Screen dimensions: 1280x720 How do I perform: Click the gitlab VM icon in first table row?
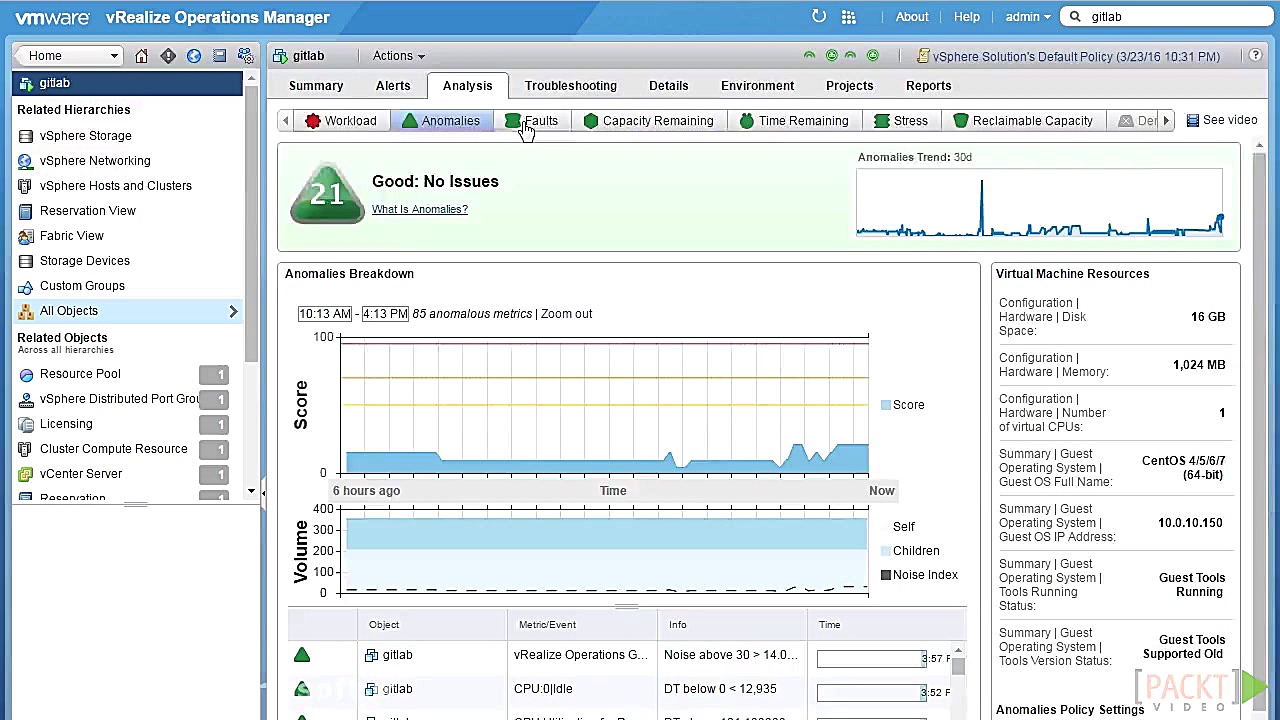coord(372,655)
